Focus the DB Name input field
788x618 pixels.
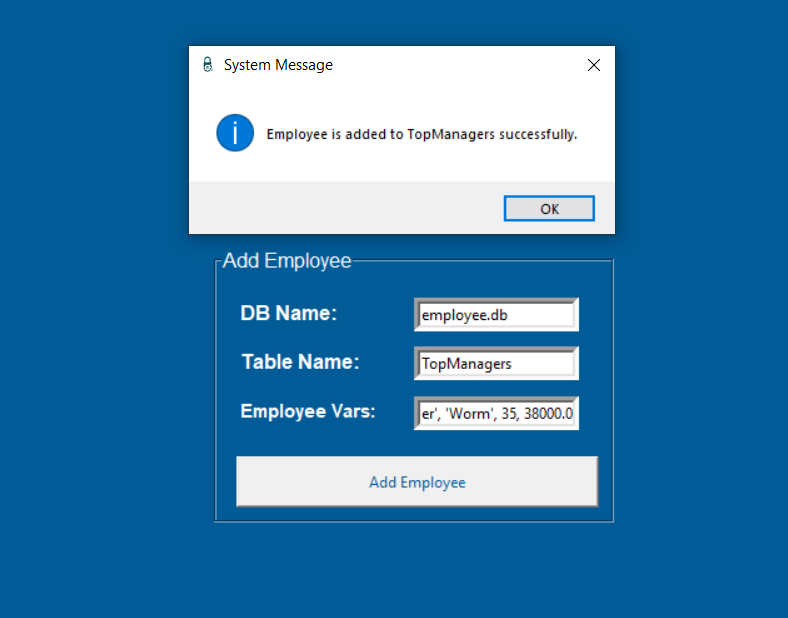(x=496, y=314)
